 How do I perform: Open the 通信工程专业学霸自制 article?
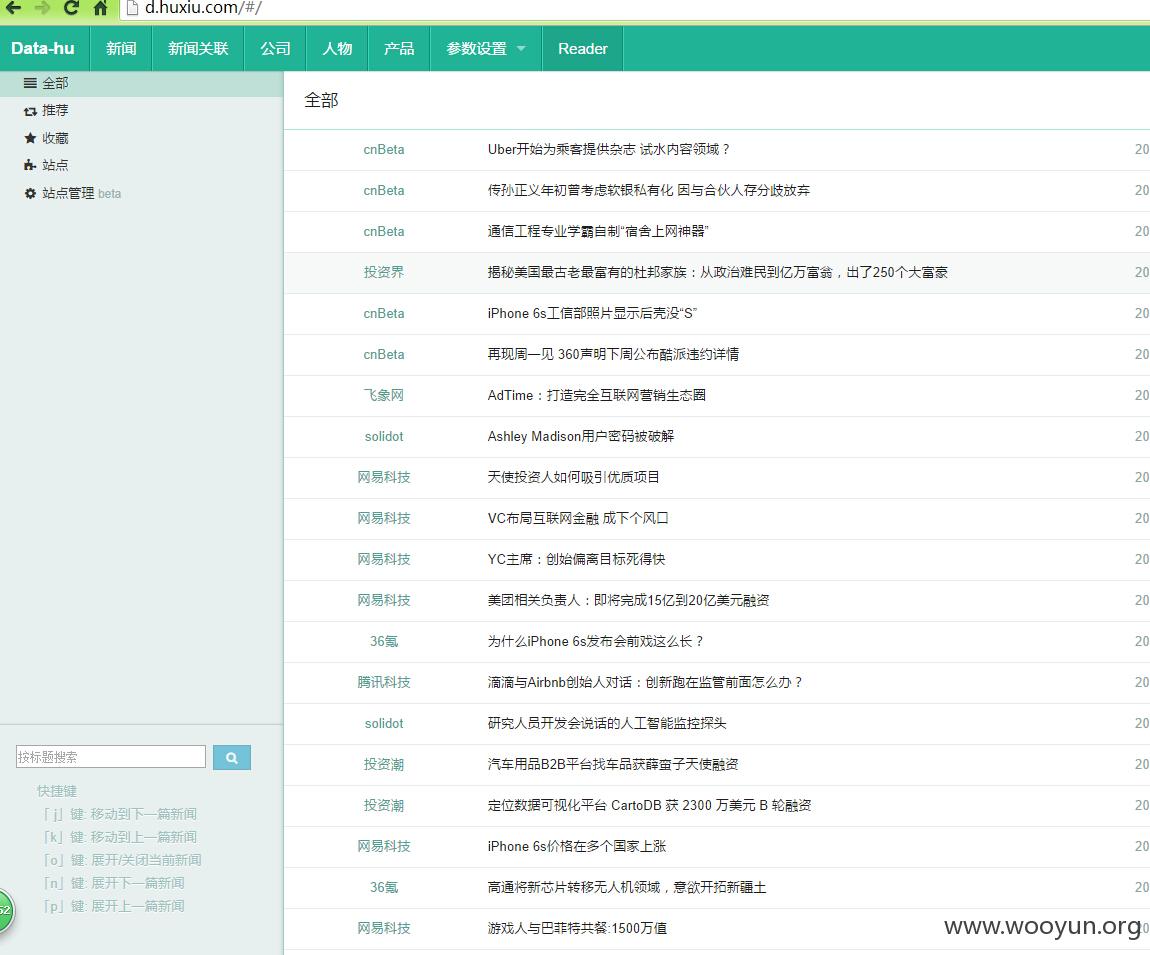(598, 232)
